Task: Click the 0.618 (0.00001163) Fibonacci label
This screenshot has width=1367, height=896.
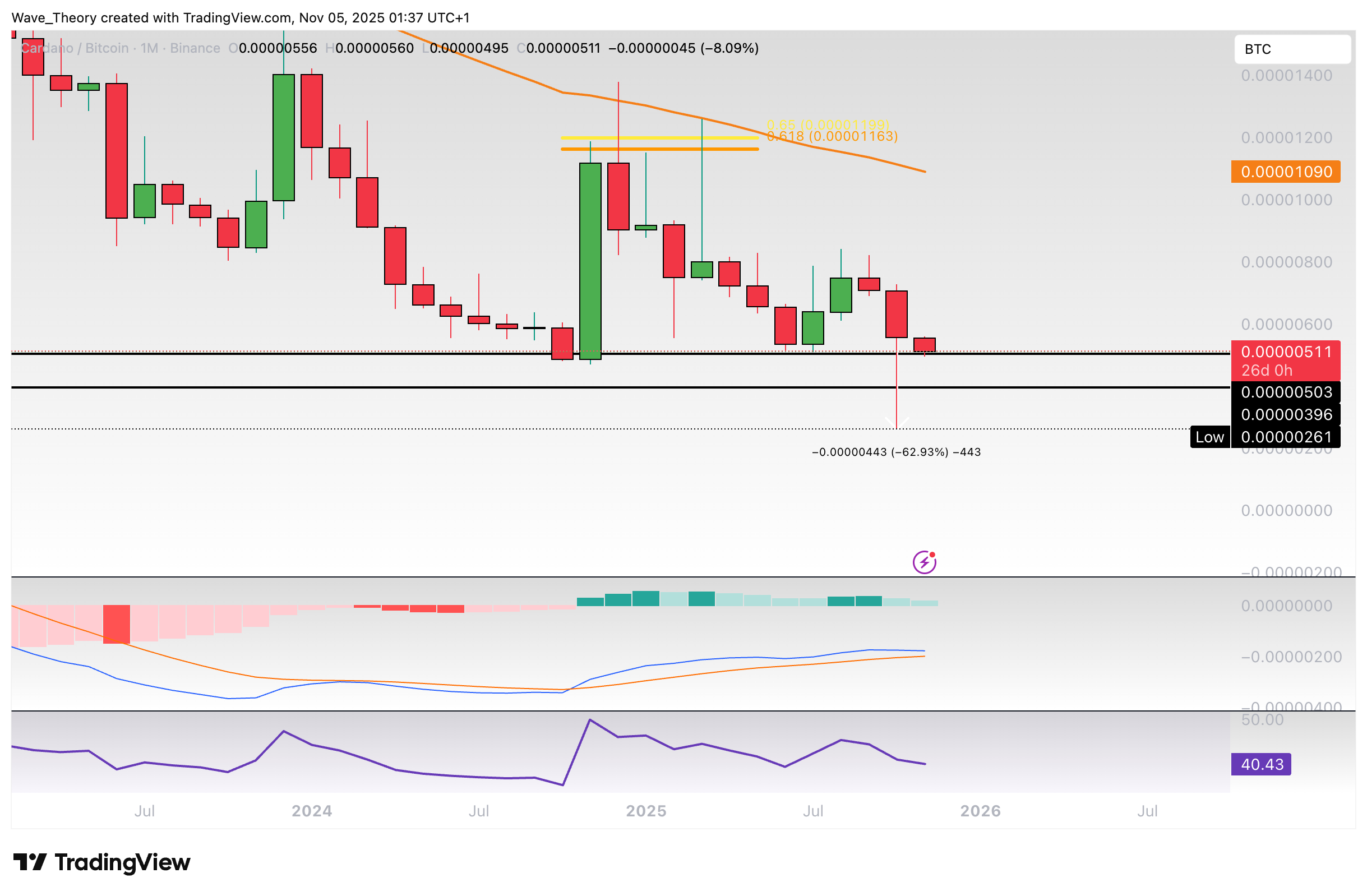Action: point(829,136)
